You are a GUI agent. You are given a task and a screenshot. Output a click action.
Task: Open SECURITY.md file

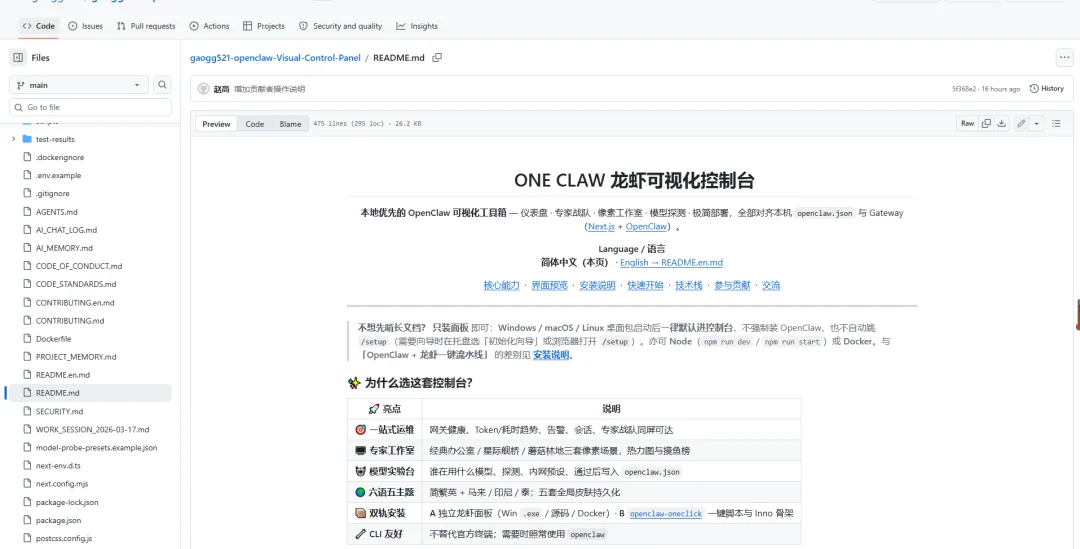pos(59,411)
